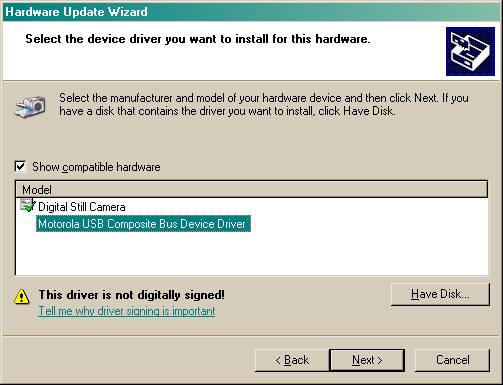The height and width of the screenshot is (385, 503).
Task: Click the camera and scanner device icon
Action: pyautogui.click(x=30, y=106)
